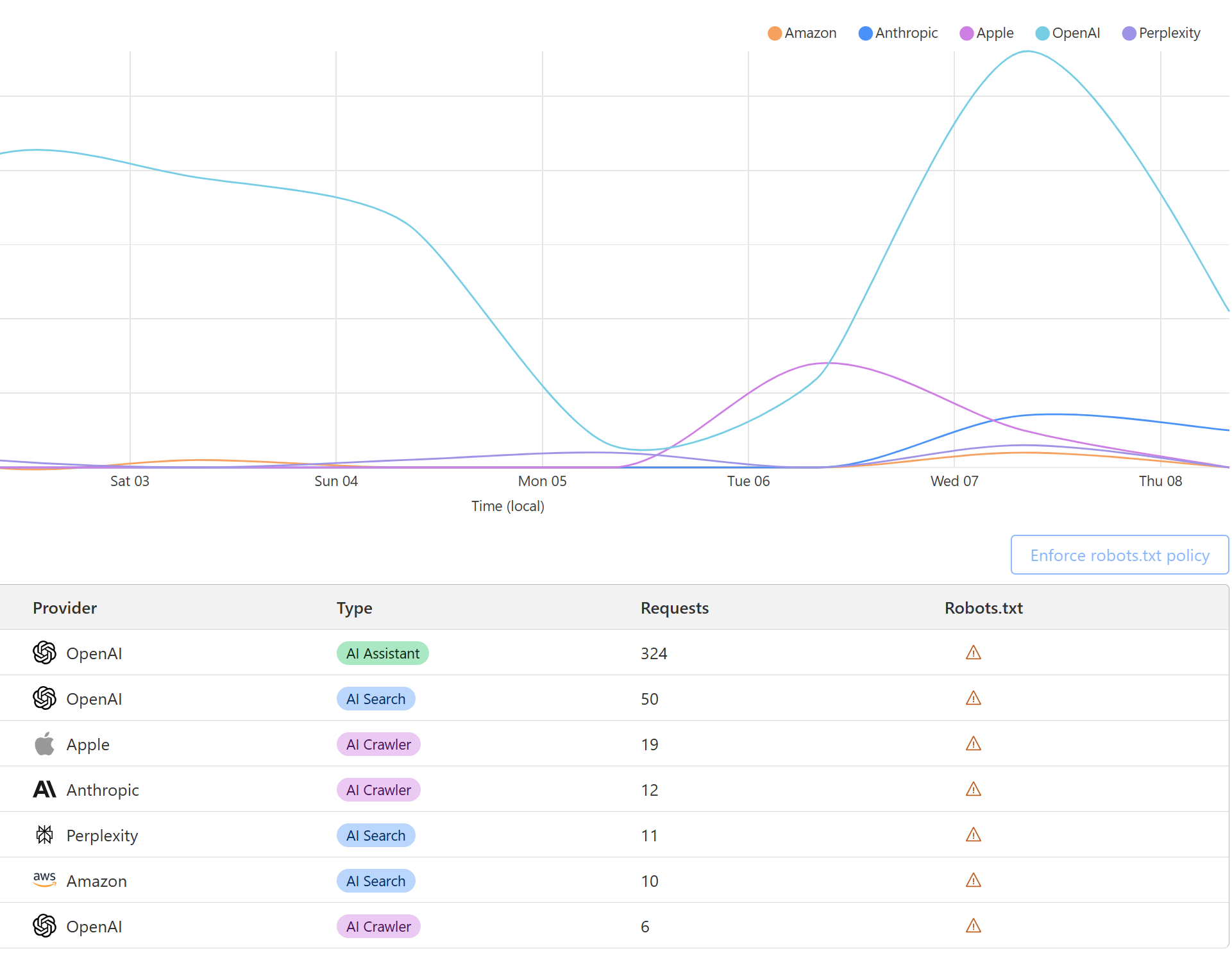Click the request count 12
Screen dimensions: 1232x958
pos(650,790)
